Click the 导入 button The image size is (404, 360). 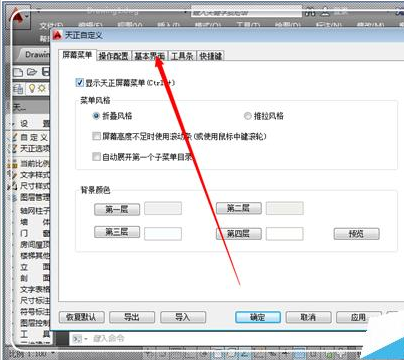[183, 317]
